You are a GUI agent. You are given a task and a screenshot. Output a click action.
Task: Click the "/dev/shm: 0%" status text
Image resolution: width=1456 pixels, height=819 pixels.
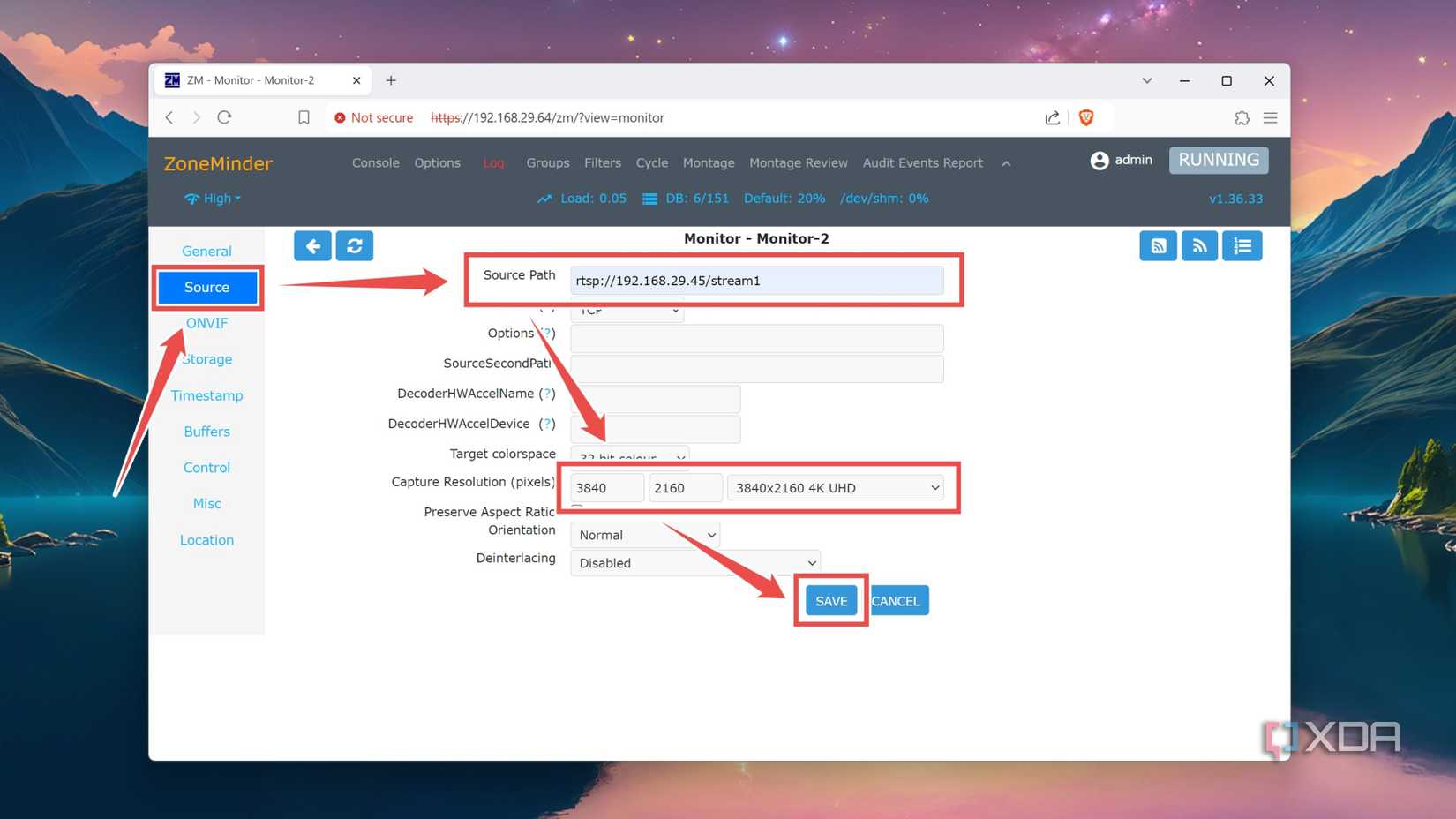point(884,199)
